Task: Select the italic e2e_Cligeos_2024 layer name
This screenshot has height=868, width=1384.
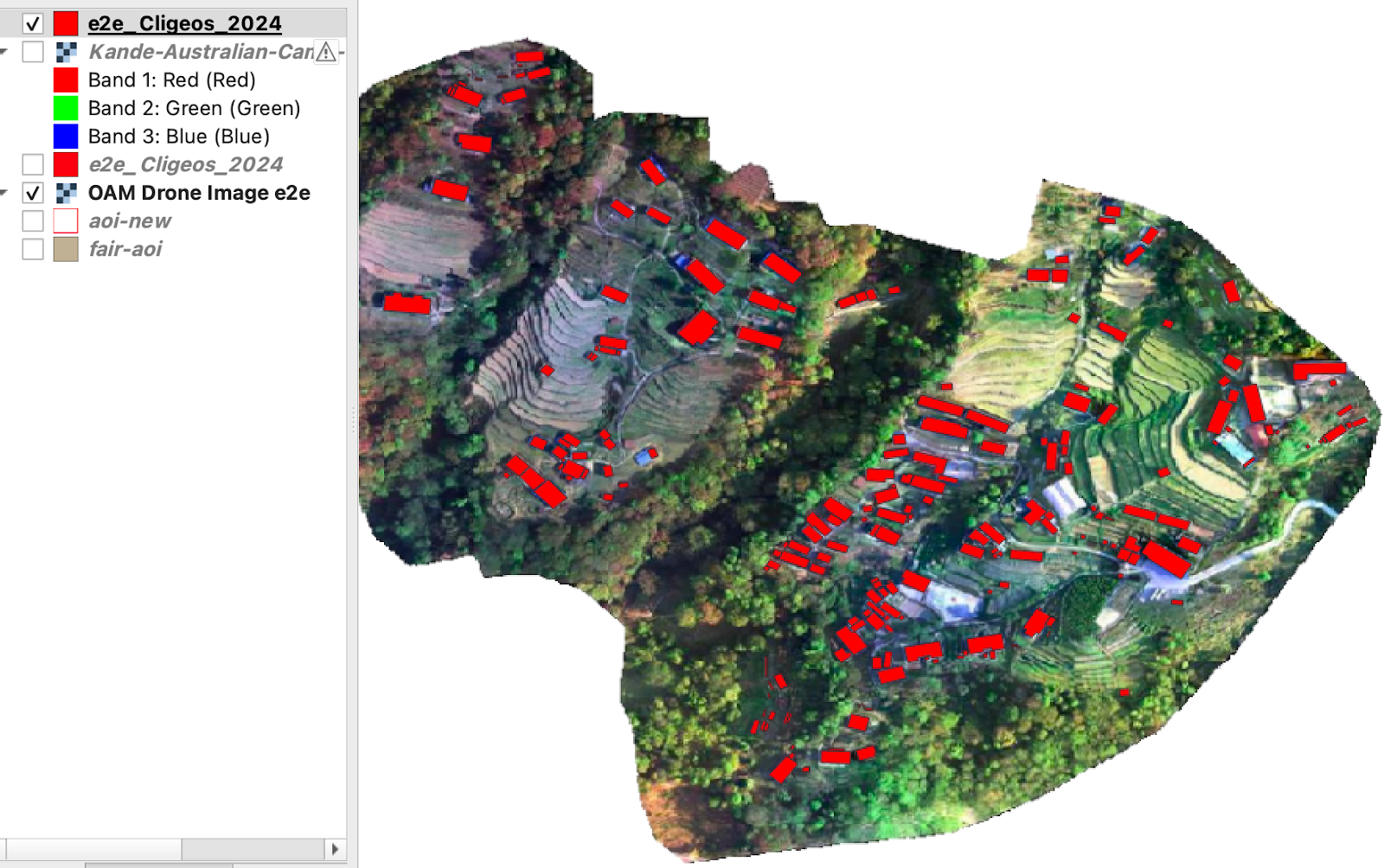Action: 186,164
